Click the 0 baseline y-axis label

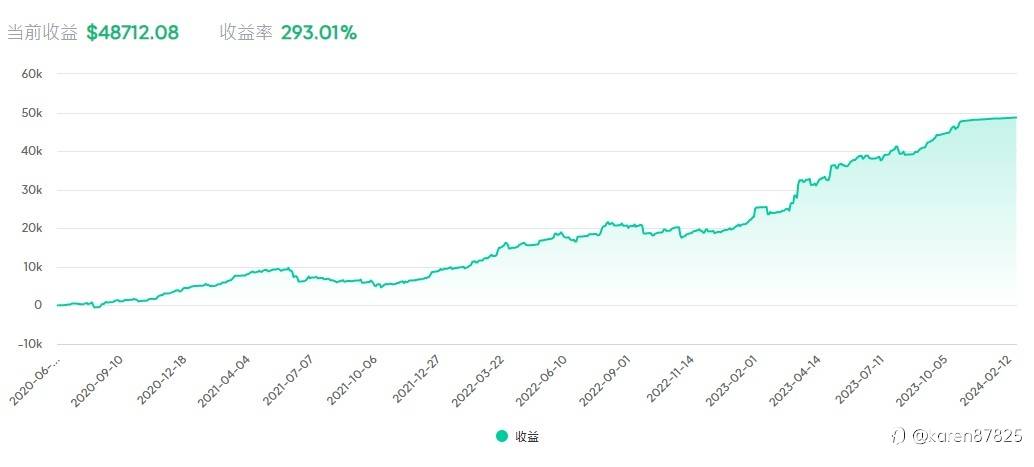point(37,305)
